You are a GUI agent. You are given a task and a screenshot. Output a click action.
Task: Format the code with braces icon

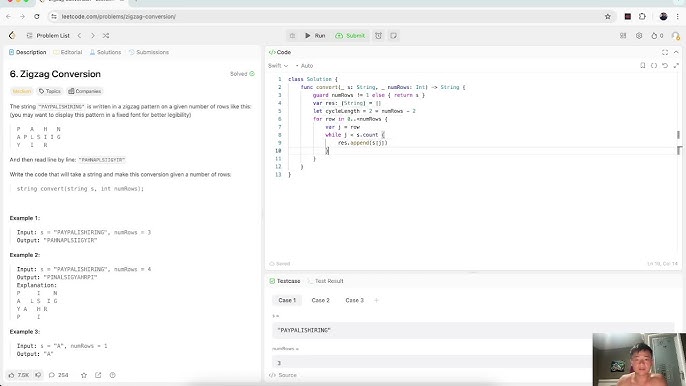pyautogui.click(x=654, y=66)
